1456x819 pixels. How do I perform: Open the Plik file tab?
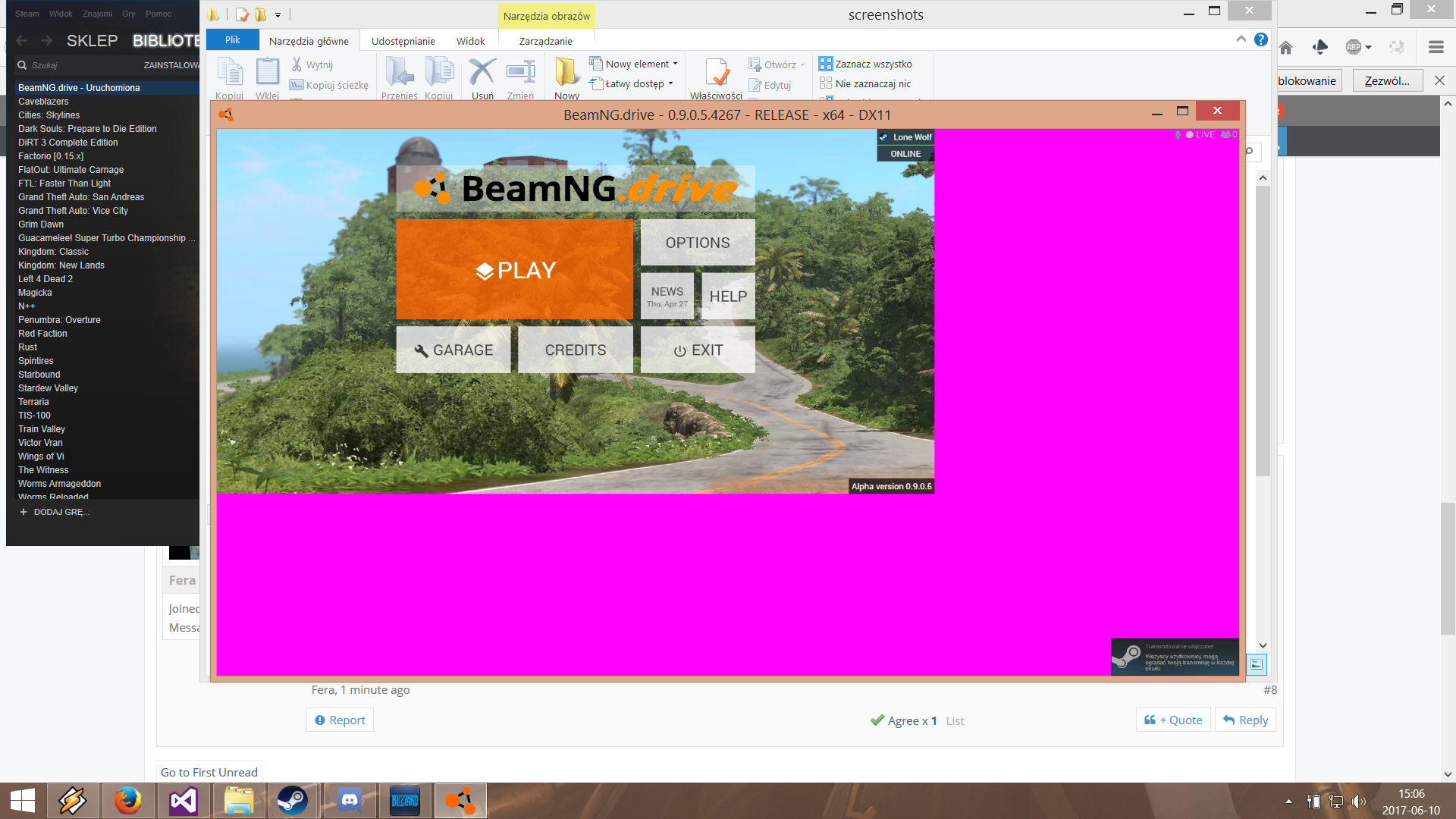pos(232,39)
